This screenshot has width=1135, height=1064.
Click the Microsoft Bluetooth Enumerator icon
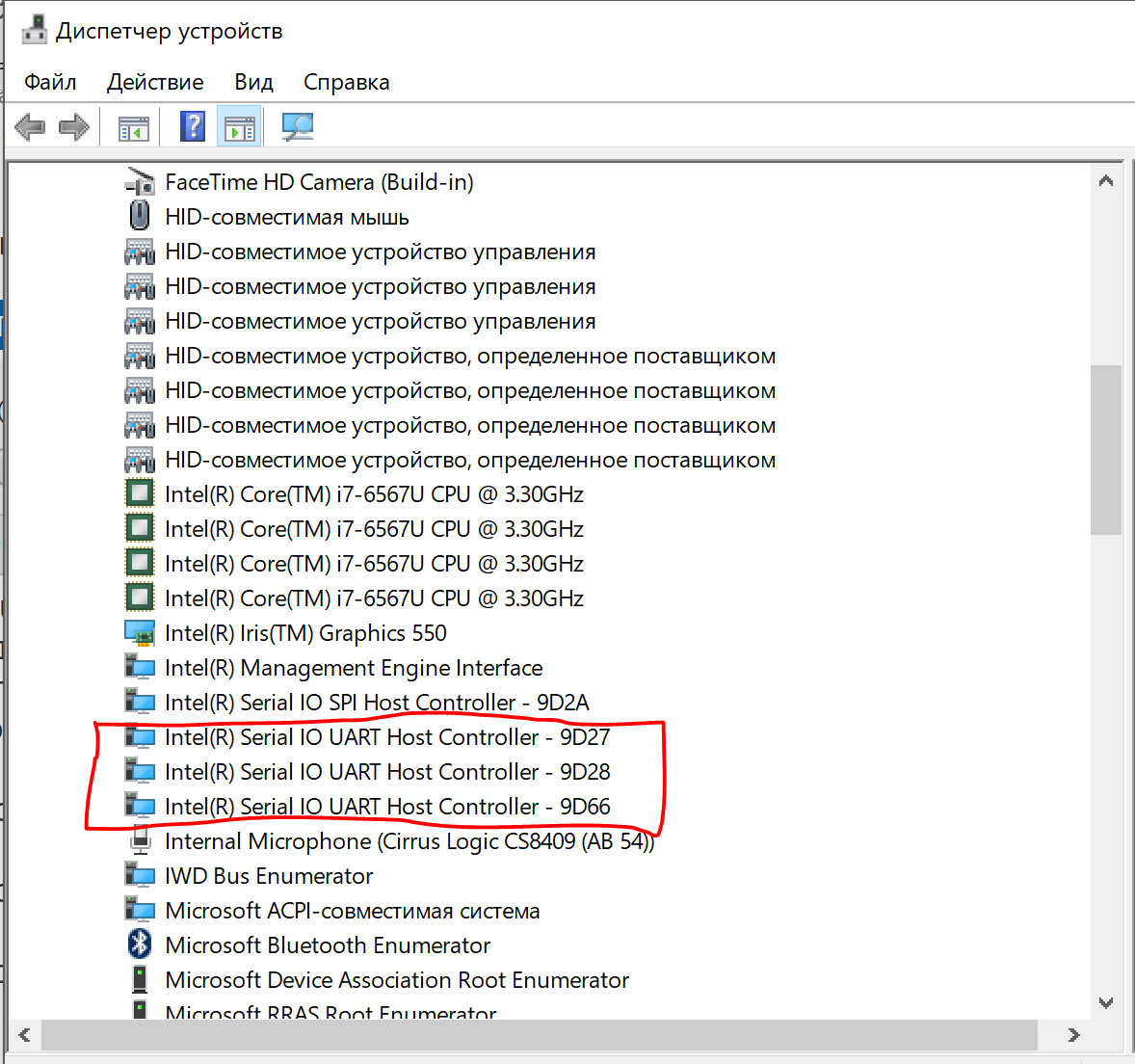[140, 944]
